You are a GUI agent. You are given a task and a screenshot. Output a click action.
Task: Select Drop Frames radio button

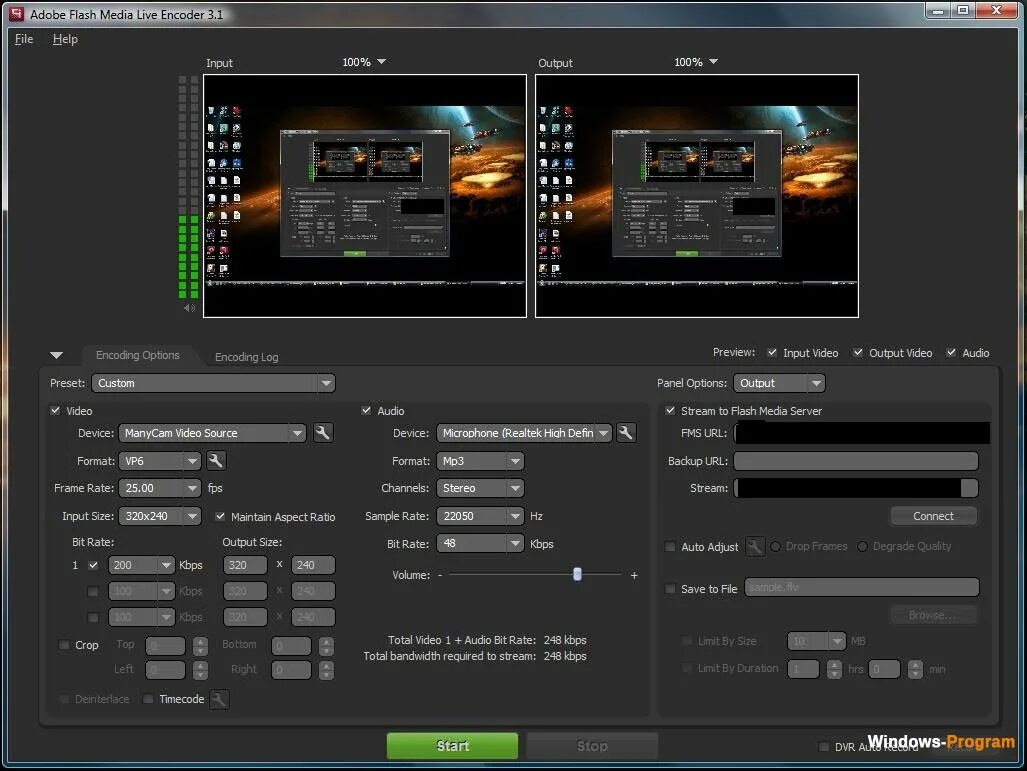775,546
